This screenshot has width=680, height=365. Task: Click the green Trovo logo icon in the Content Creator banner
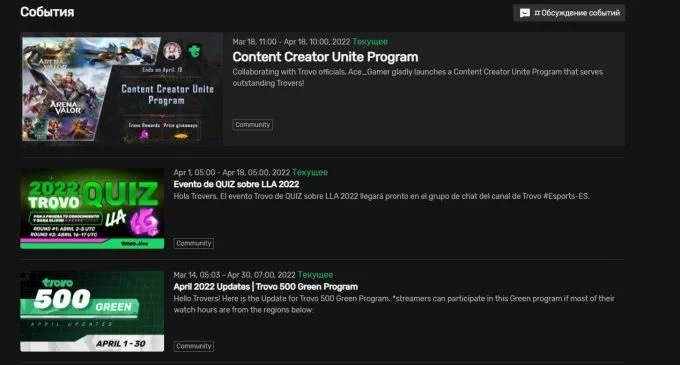click(x=195, y=51)
